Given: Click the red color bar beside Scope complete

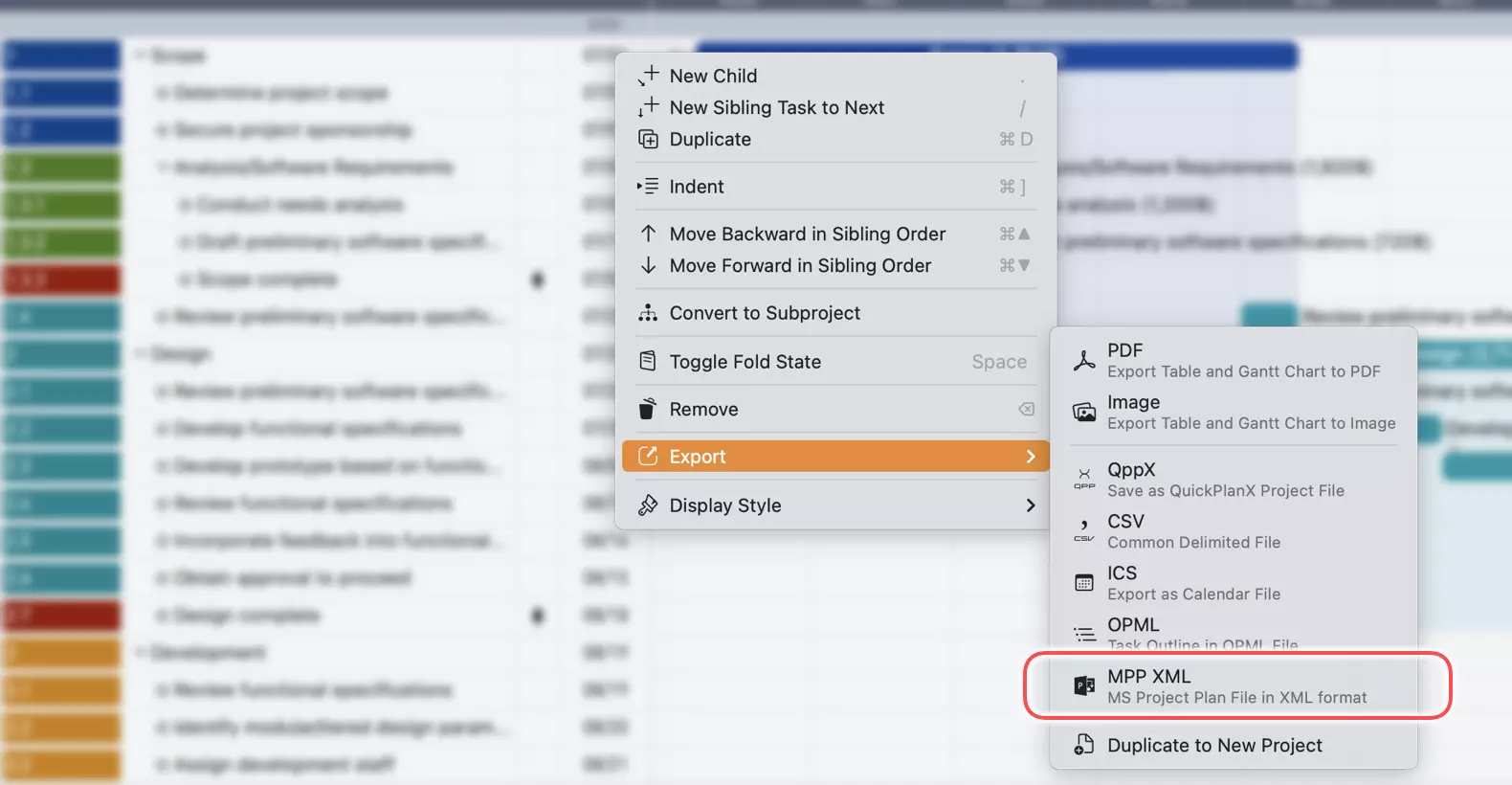Looking at the screenshot, I should (x=60, y=279).
